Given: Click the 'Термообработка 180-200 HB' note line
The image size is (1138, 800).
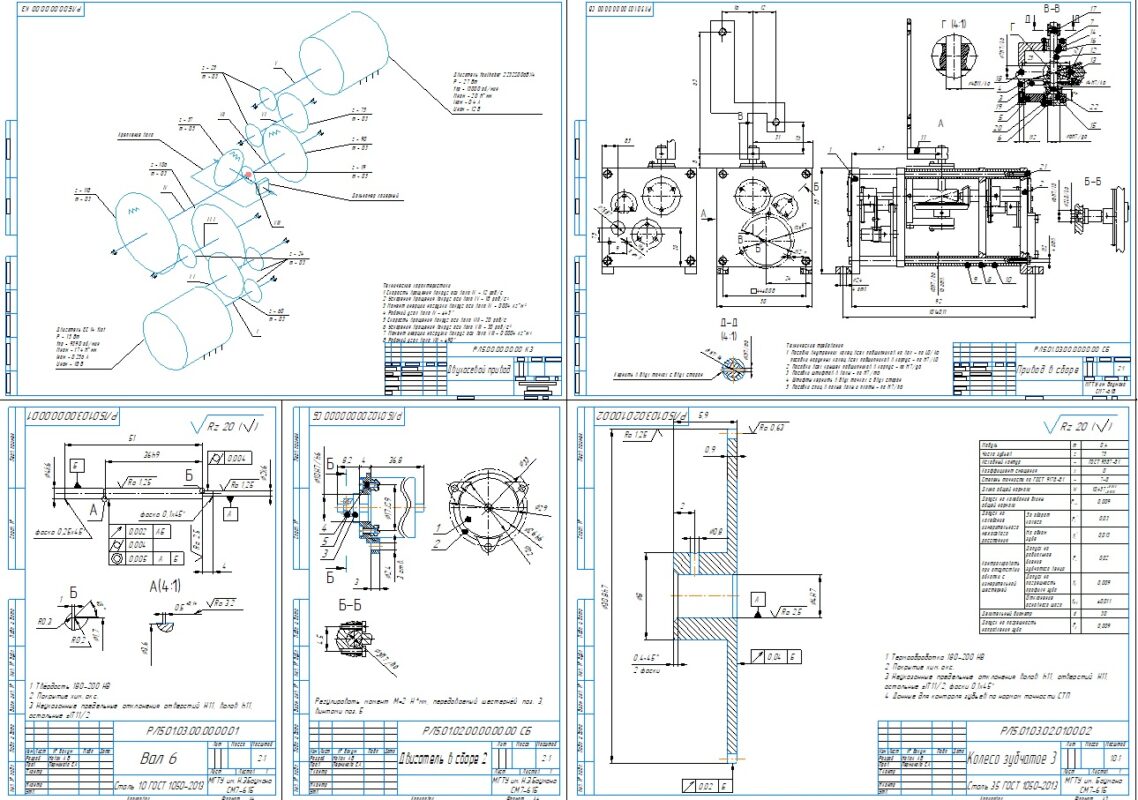Looking at the screenshot, I should [933, 656].
